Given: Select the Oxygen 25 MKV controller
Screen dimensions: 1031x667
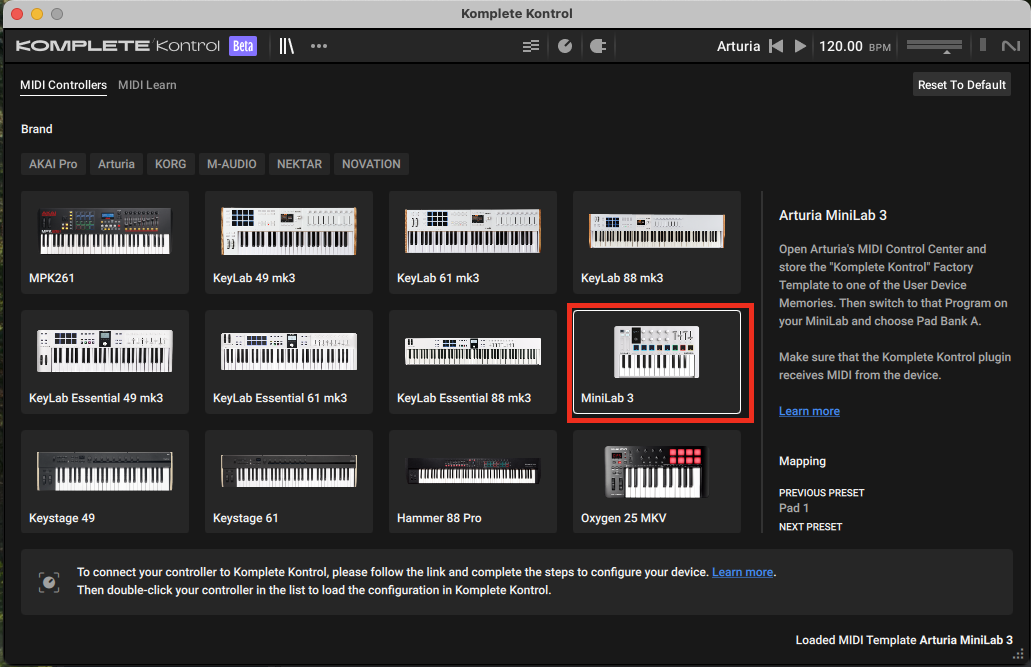Looking at the screenshot, I should (657, 482).
